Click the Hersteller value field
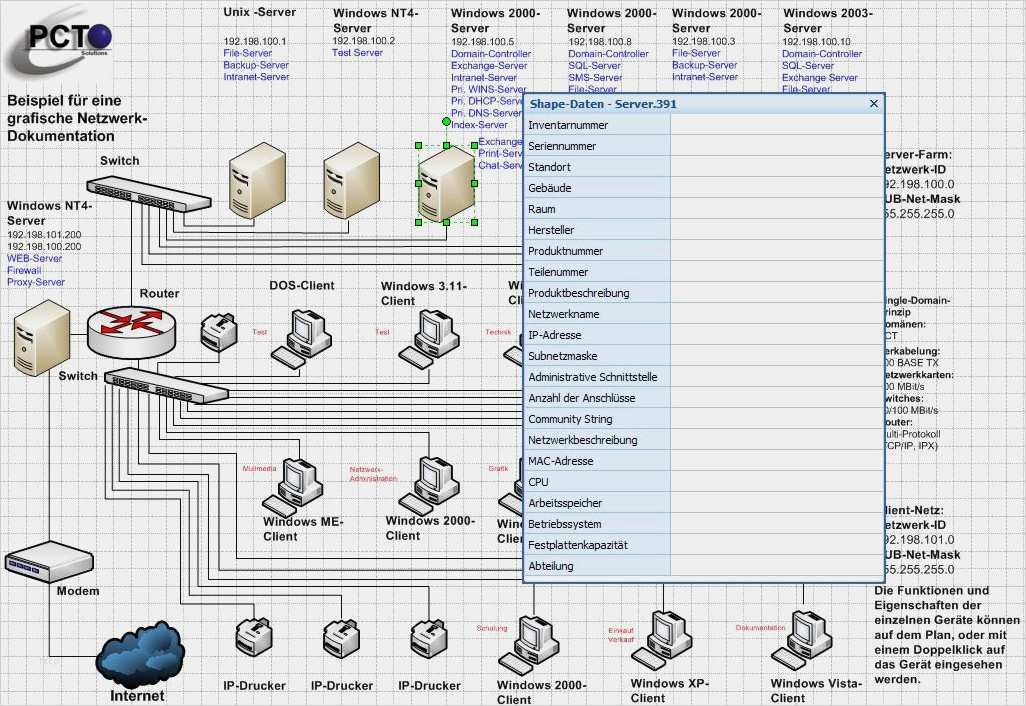The height and width of the screenshot is (706, 1026). point(777,230)
